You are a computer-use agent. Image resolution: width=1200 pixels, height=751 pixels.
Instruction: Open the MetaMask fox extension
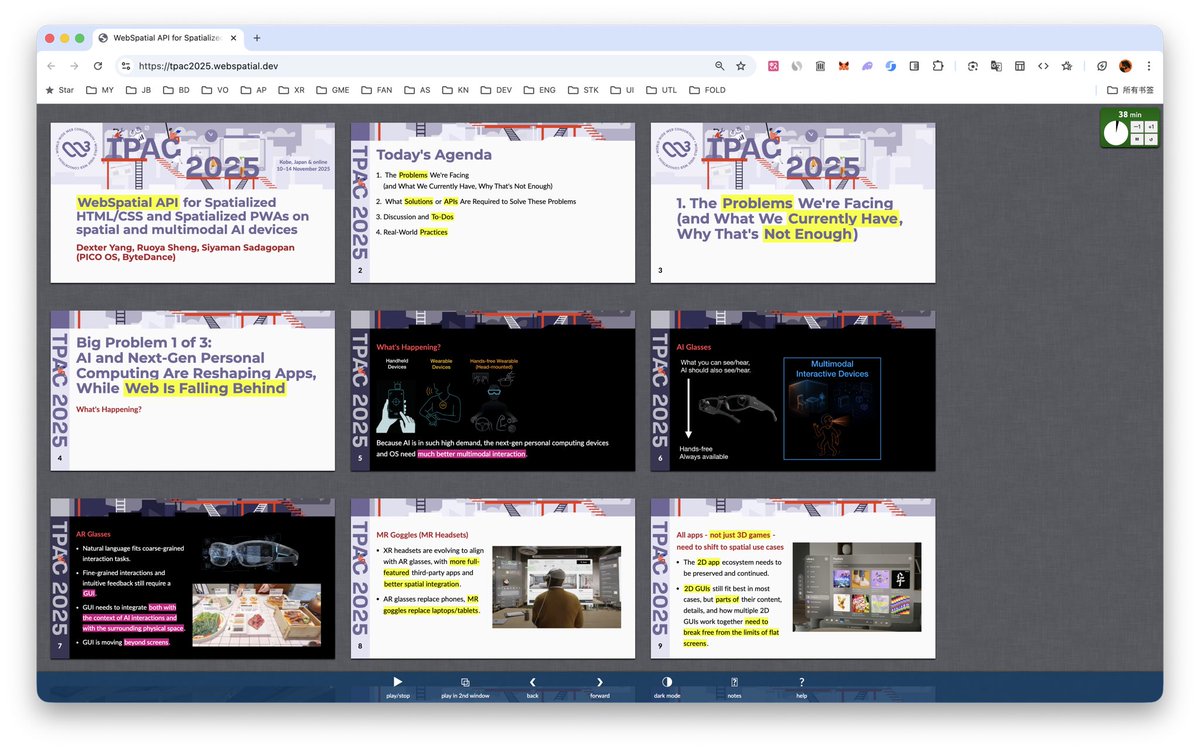click(844, 66)
